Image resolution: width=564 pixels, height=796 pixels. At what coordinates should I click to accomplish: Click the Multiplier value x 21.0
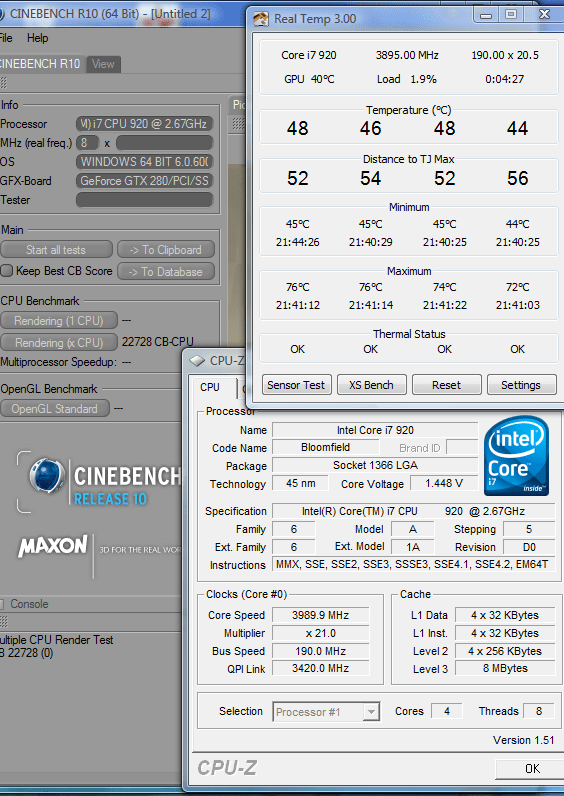(x=320, y=633)
